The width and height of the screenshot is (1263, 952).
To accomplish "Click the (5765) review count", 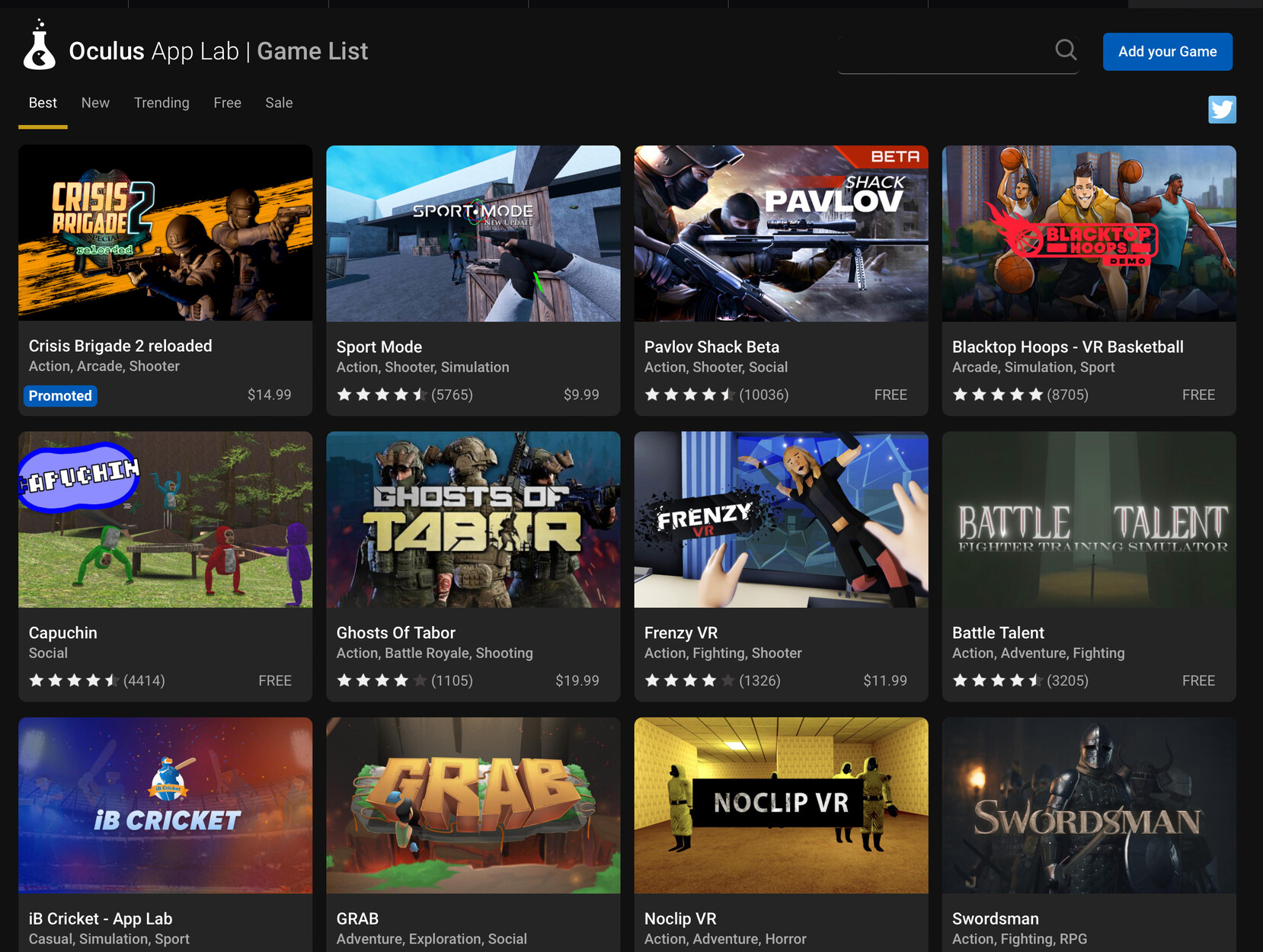I will (452, 395).
